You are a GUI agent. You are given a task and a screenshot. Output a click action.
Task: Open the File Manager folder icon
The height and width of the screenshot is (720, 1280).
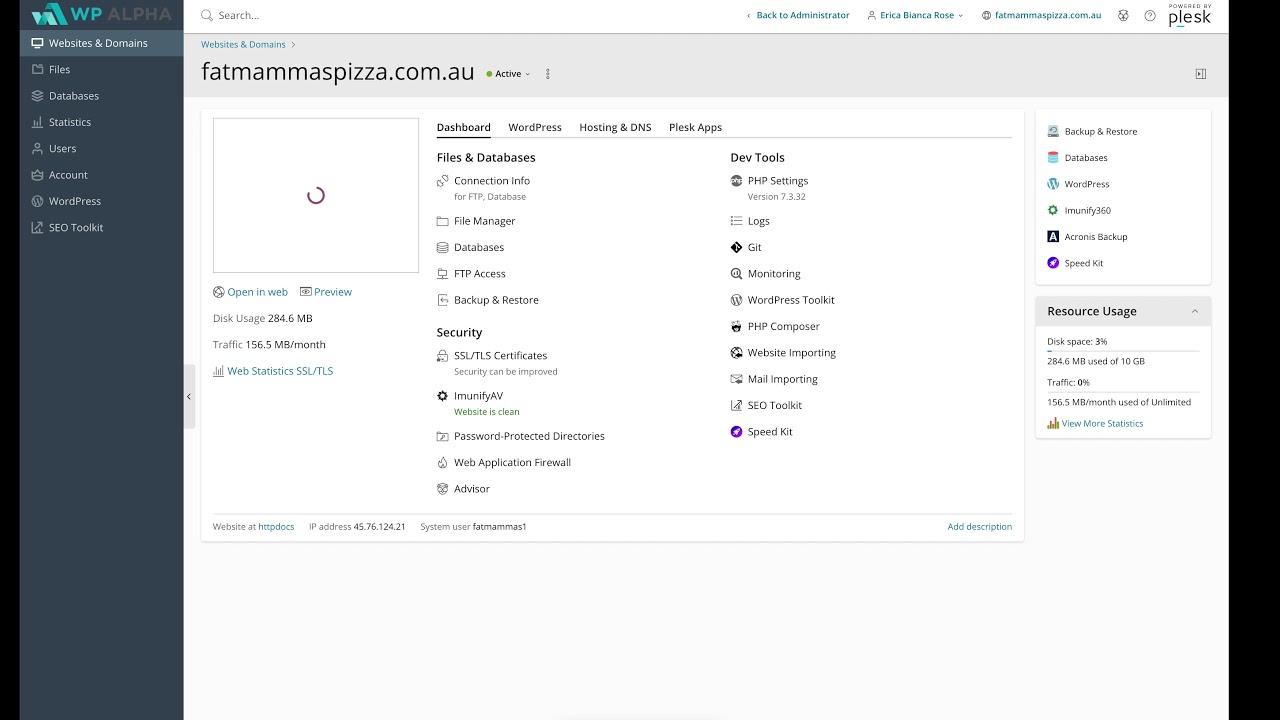442,221
